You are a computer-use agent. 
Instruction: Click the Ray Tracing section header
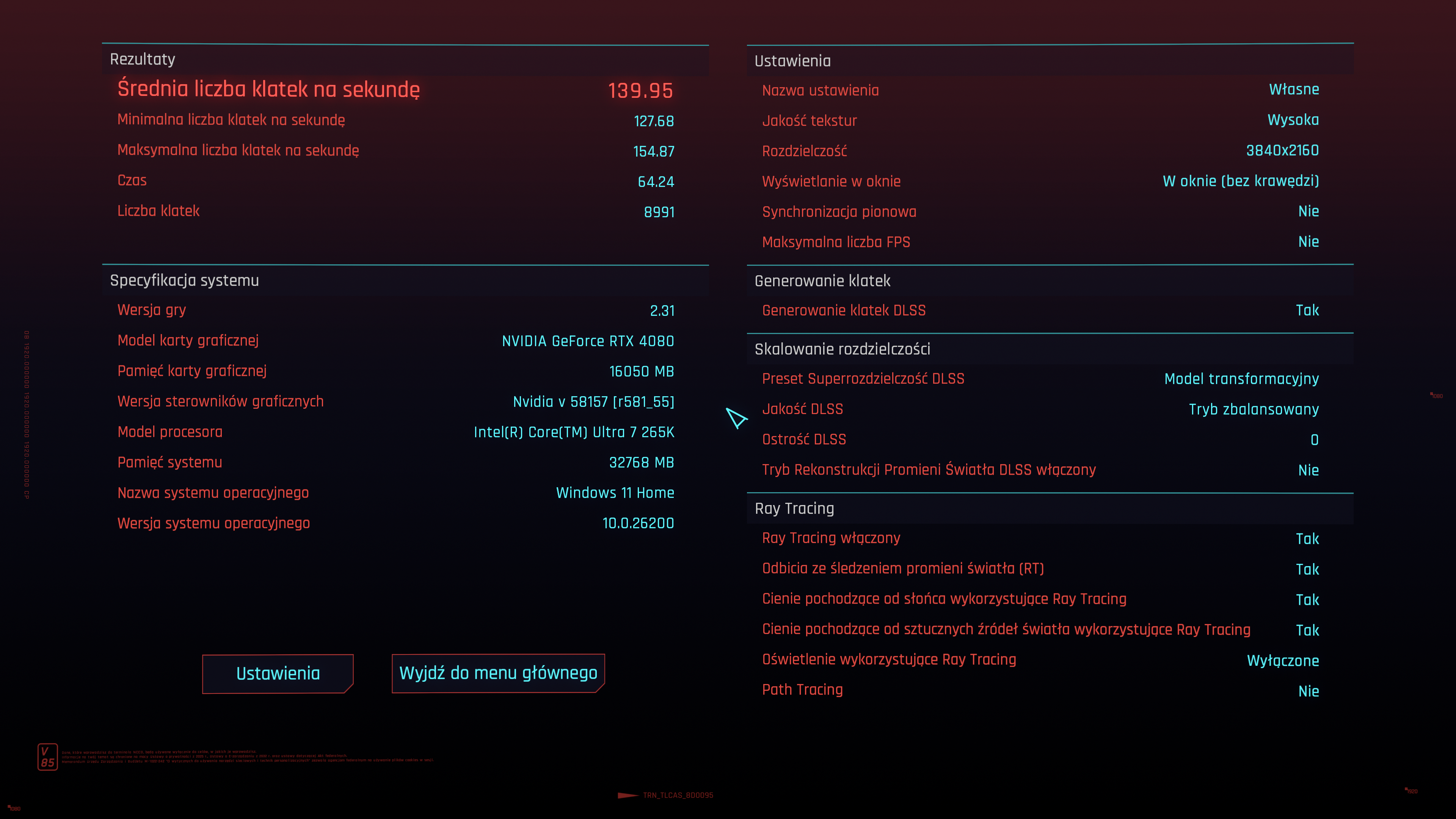click(794, 508)
